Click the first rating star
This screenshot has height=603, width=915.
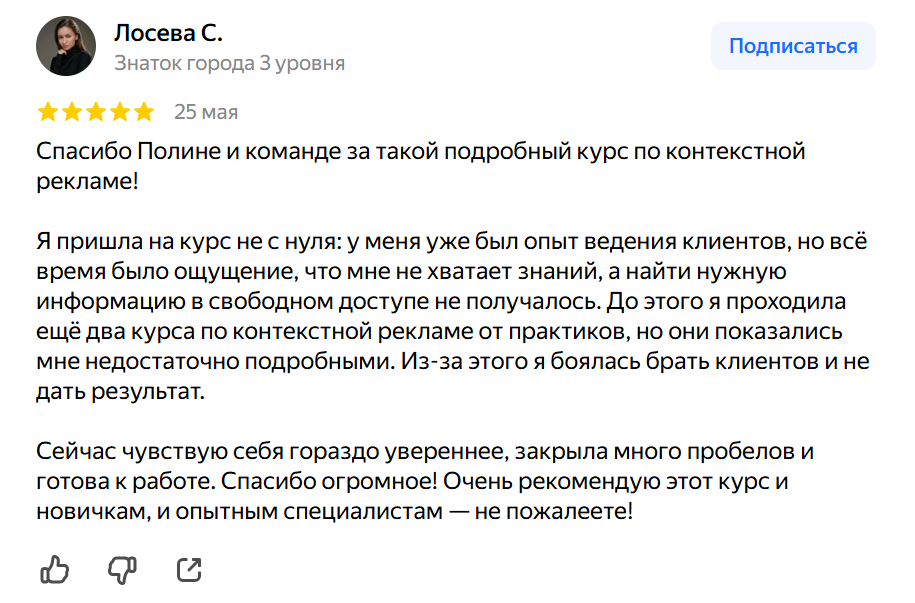(48, 111)
